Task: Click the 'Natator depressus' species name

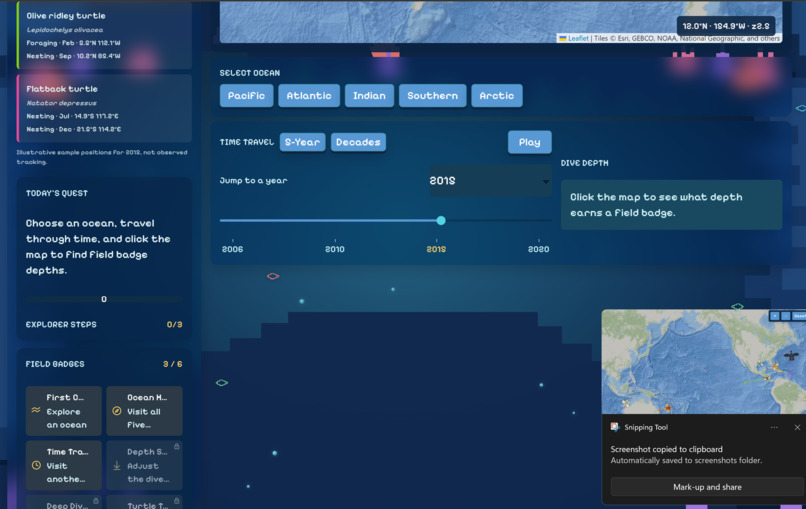Action: [x=61, y=103]
